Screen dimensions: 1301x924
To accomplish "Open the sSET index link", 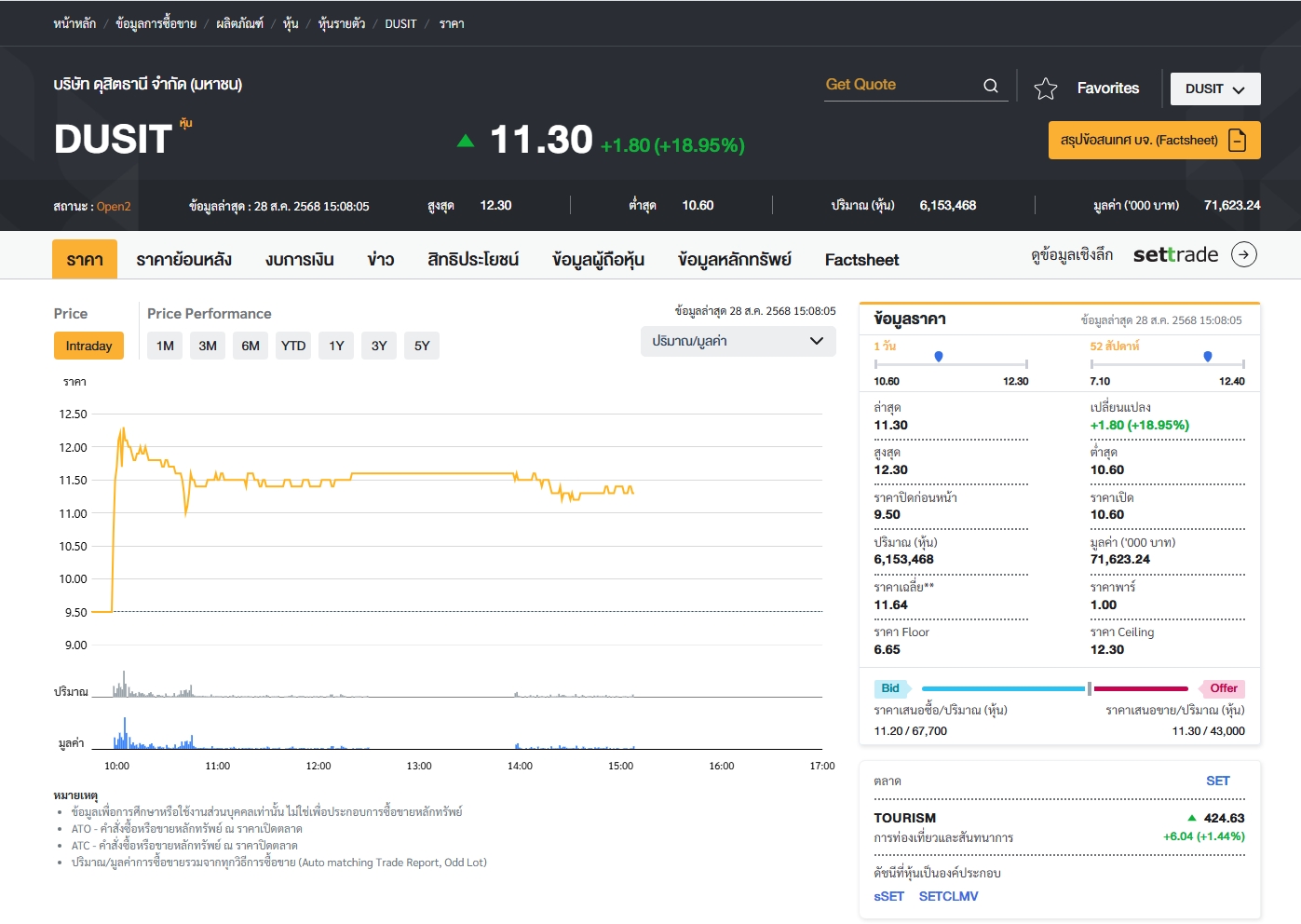I will click(x=888, y=896).
